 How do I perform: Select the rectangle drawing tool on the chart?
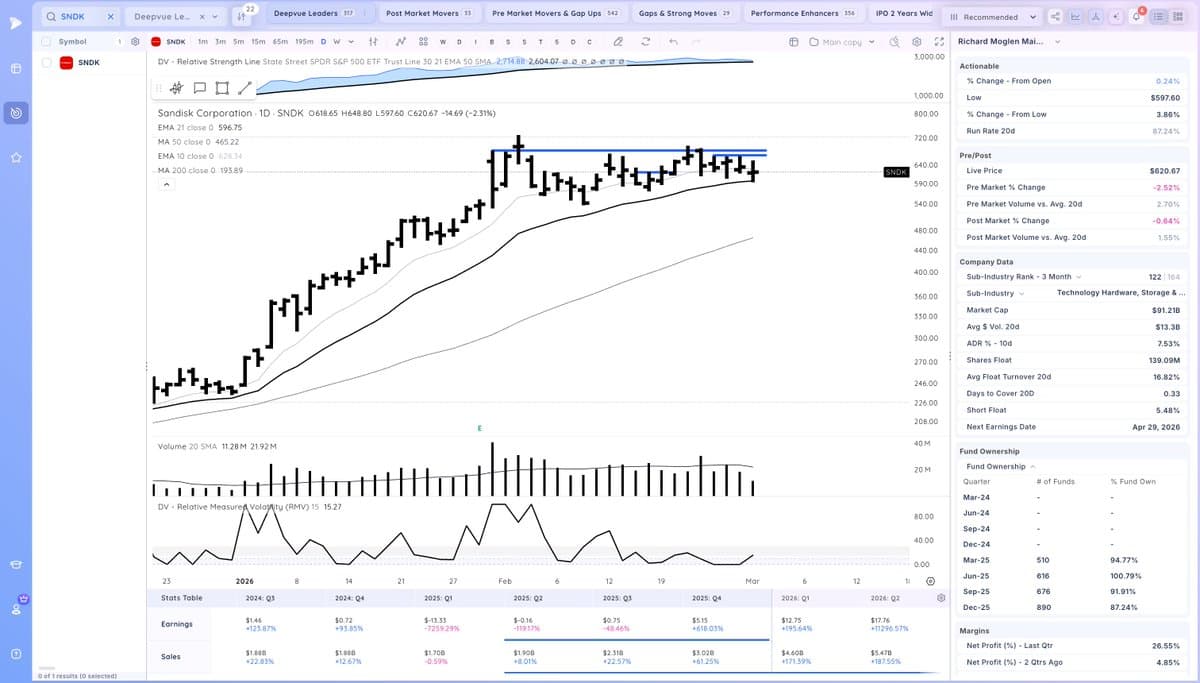pos(222,88)
